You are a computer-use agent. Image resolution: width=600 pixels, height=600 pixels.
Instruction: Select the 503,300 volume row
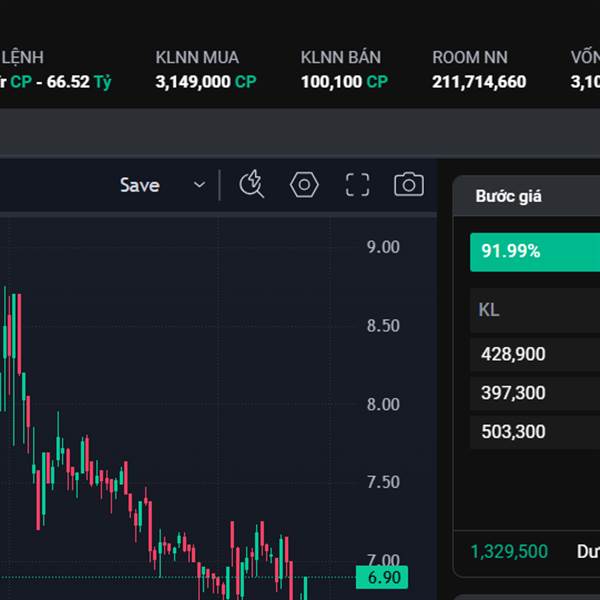[512, 432]
